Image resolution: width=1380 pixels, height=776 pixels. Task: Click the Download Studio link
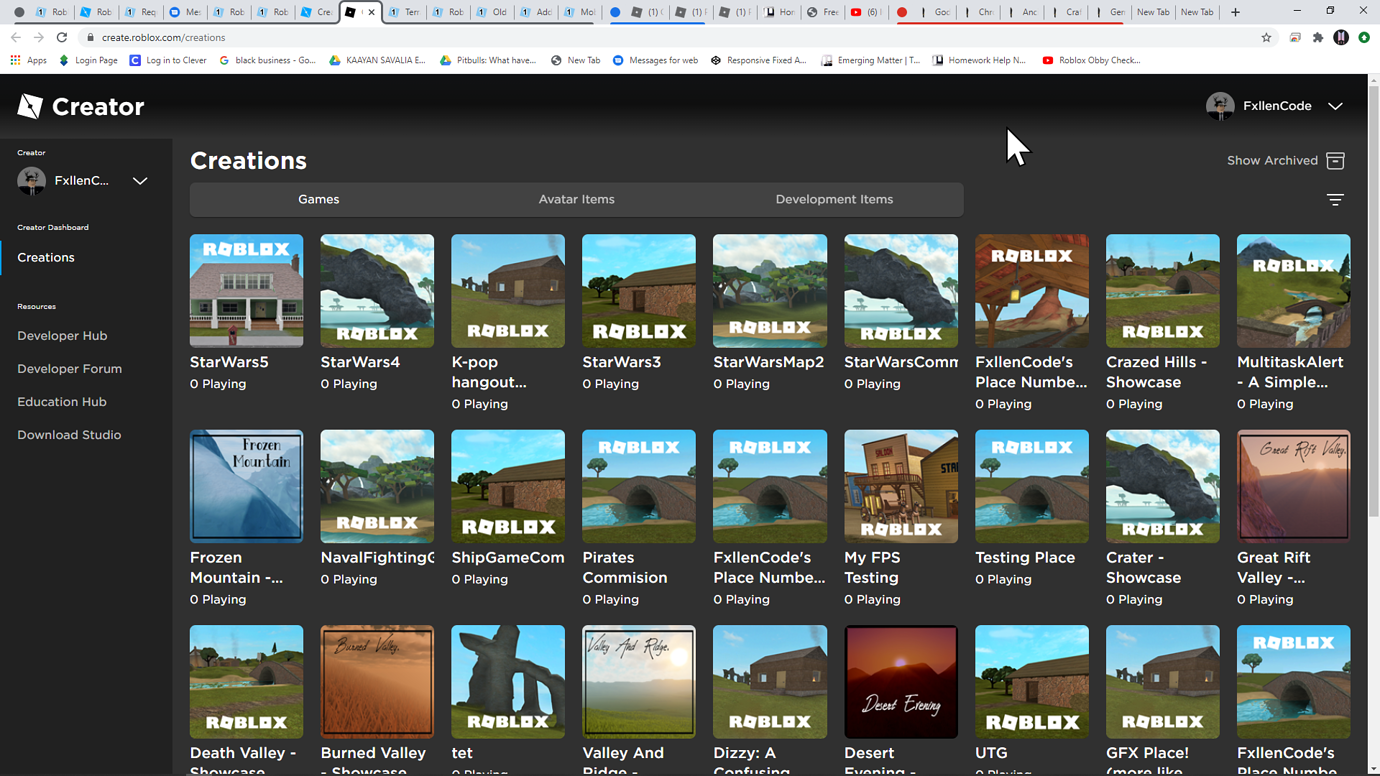click(69, 434)
